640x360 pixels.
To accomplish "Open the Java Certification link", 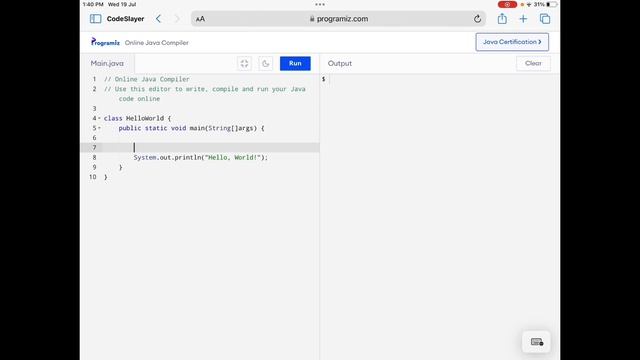I will point(512,42).
